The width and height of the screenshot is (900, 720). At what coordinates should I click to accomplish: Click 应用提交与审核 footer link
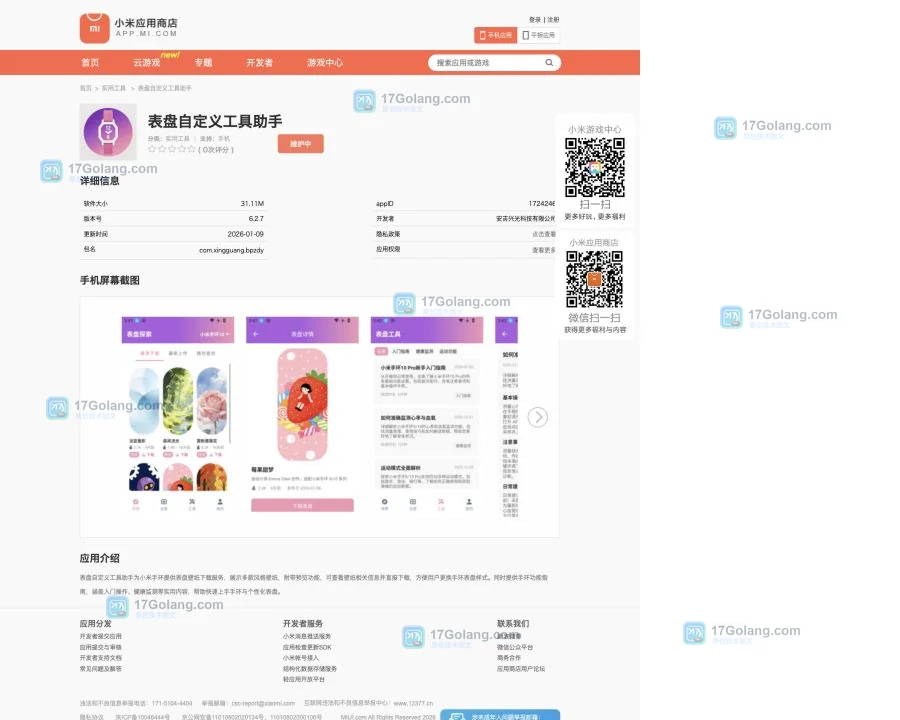click(x=100, y=647)
